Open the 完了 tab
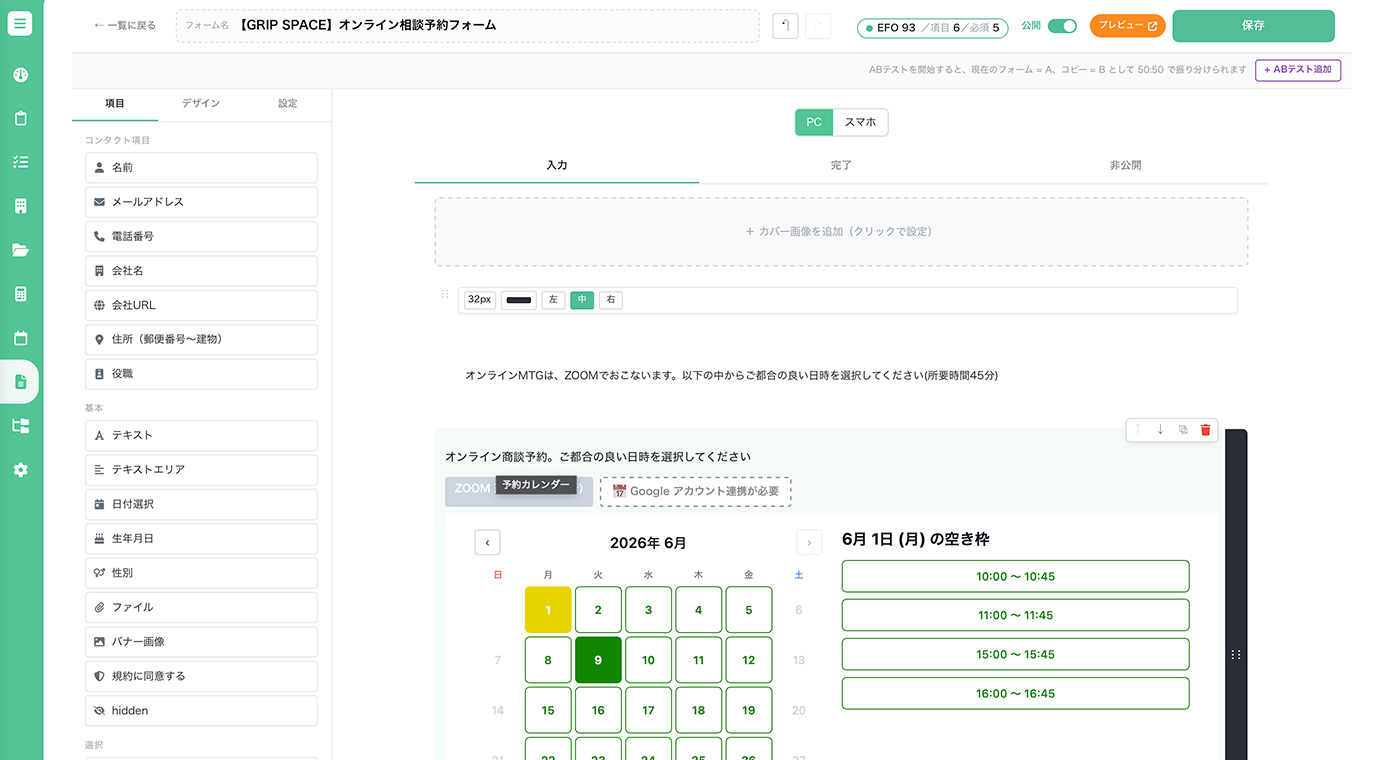 click(841, 165)
